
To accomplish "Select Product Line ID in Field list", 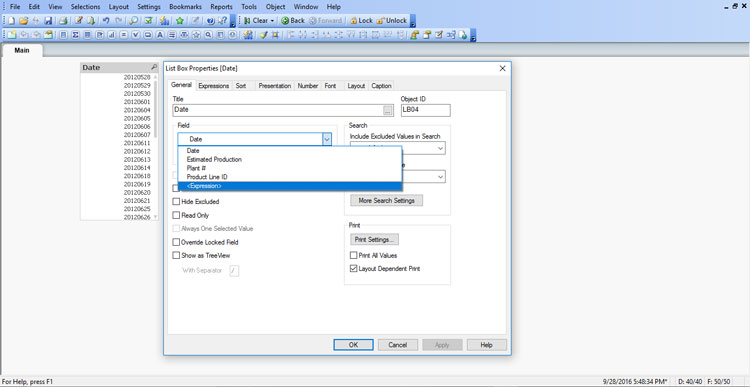I will tap(289, 177).
